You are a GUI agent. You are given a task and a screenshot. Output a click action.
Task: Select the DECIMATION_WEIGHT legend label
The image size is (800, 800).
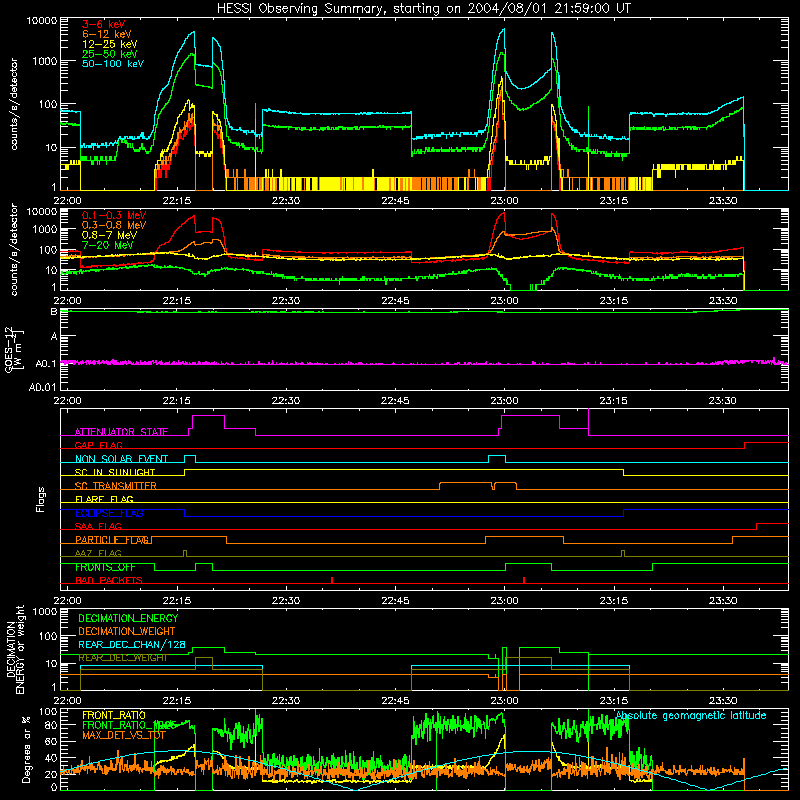[127, 632]
